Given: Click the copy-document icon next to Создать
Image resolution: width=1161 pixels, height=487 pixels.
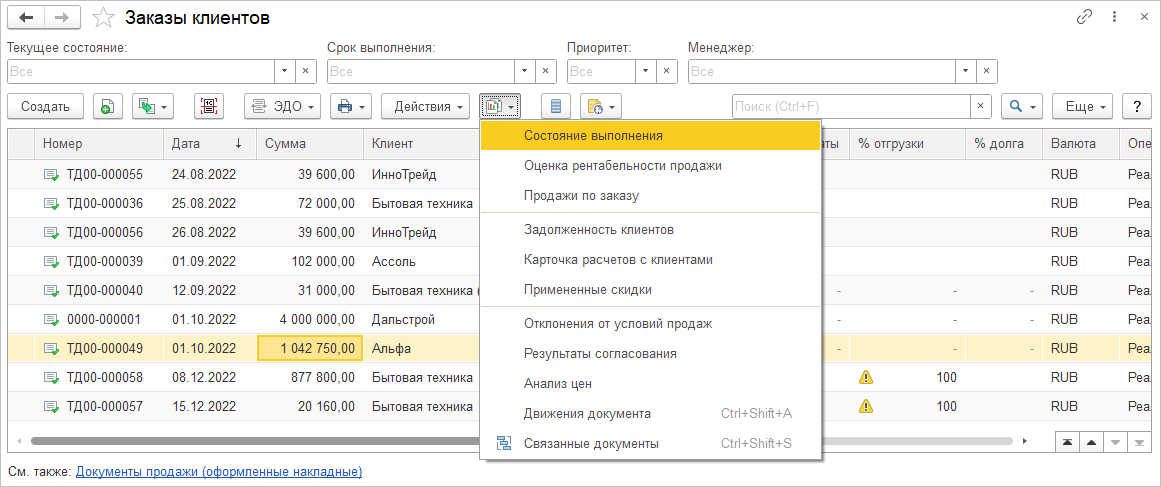Looking at the screenshot, I should point(107,106).
